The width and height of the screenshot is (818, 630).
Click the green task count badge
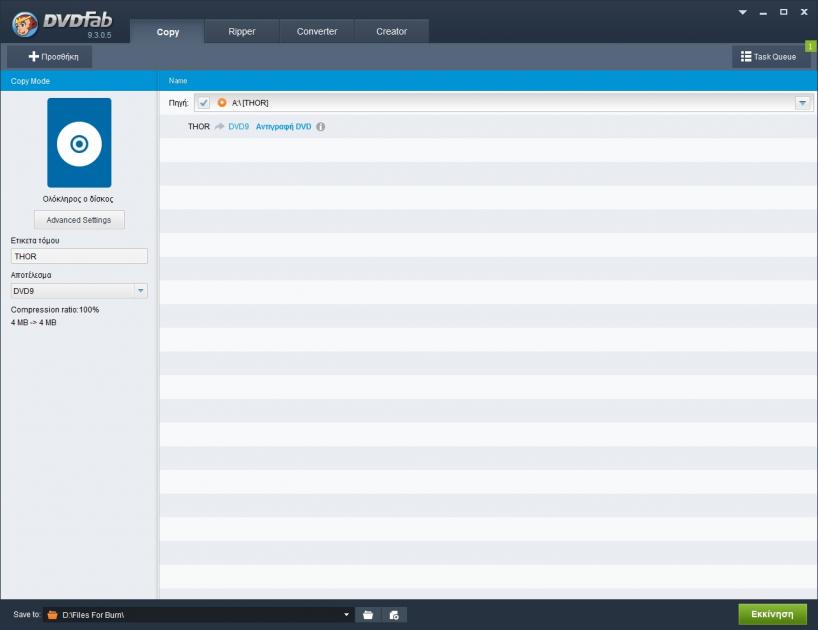pyautogui.click(x=810, y=46)
